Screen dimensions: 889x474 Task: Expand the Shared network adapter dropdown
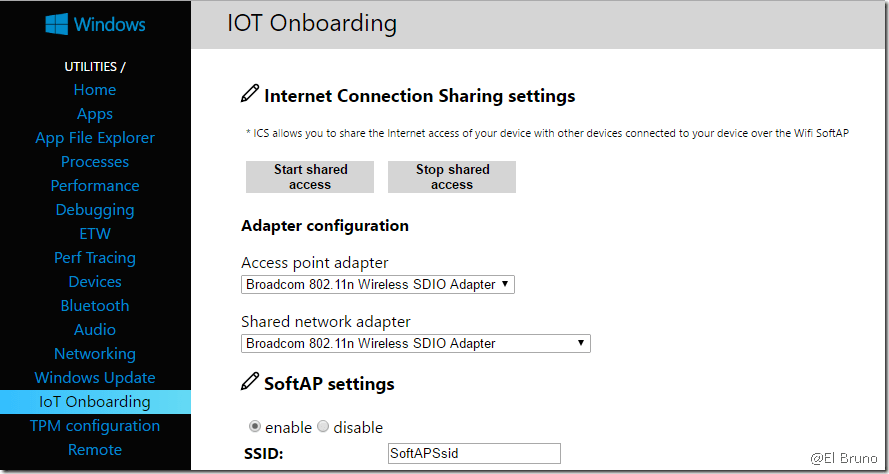(416, 343)
